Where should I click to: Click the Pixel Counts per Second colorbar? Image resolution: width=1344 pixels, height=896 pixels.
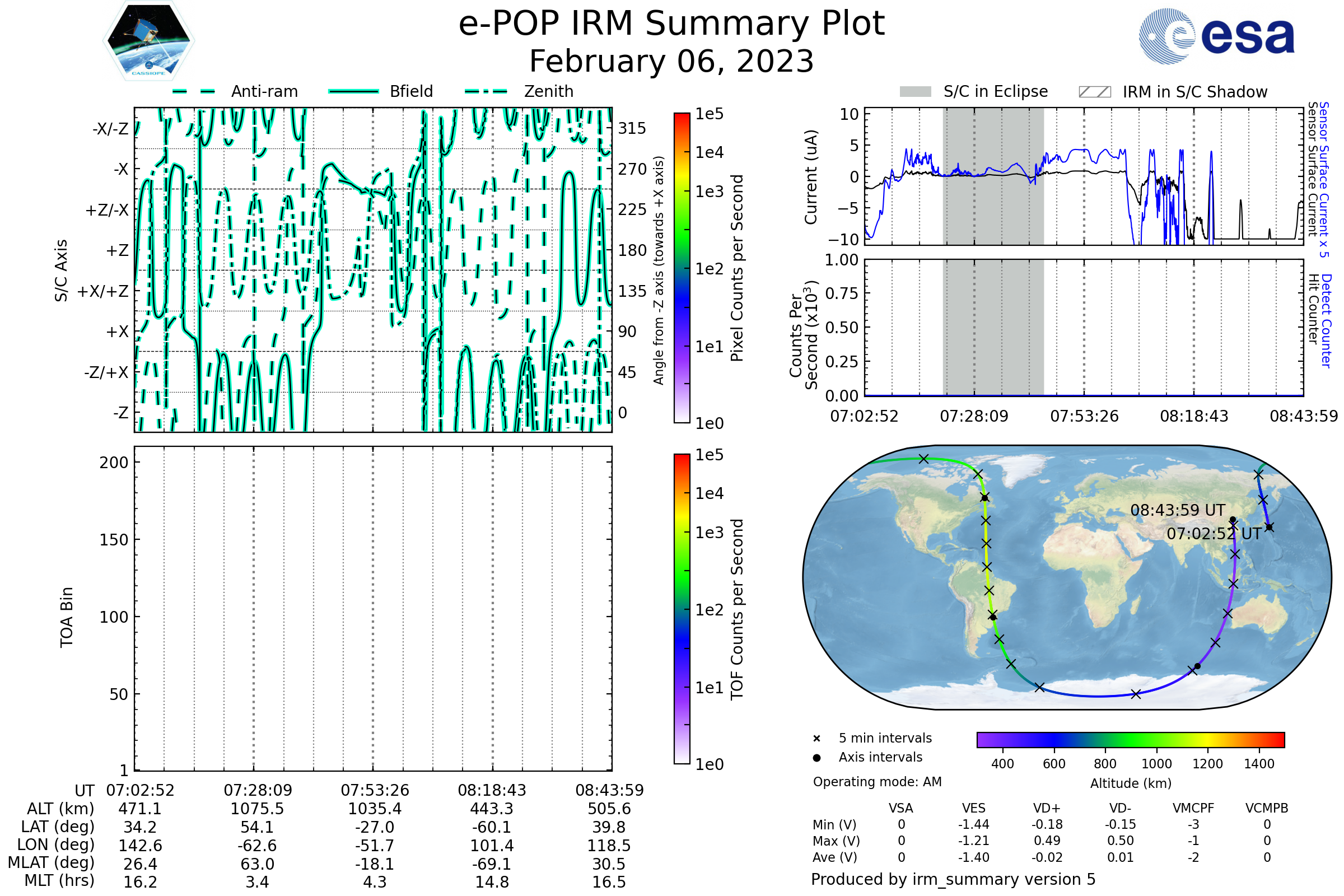682,268
